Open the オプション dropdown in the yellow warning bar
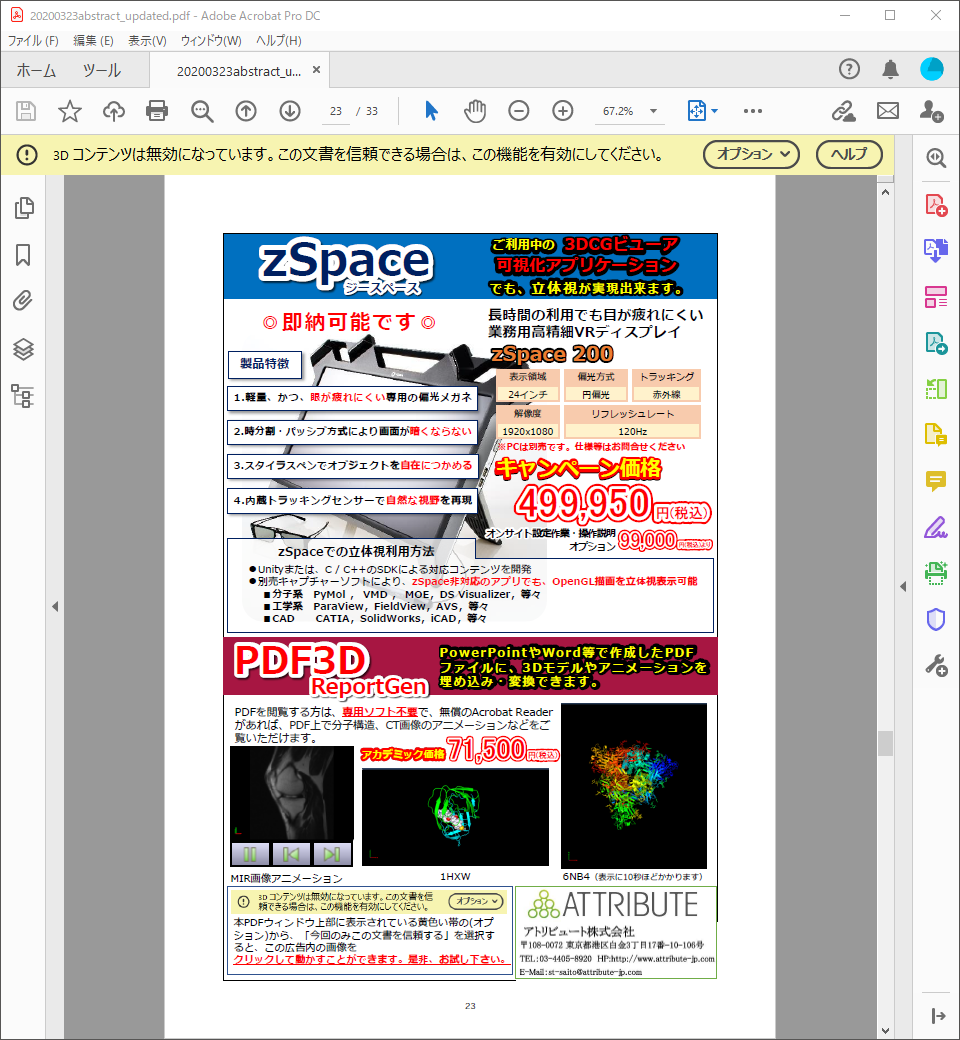Screen dimensions: 960x1040 pyautogui.click(x=752, y=155)
